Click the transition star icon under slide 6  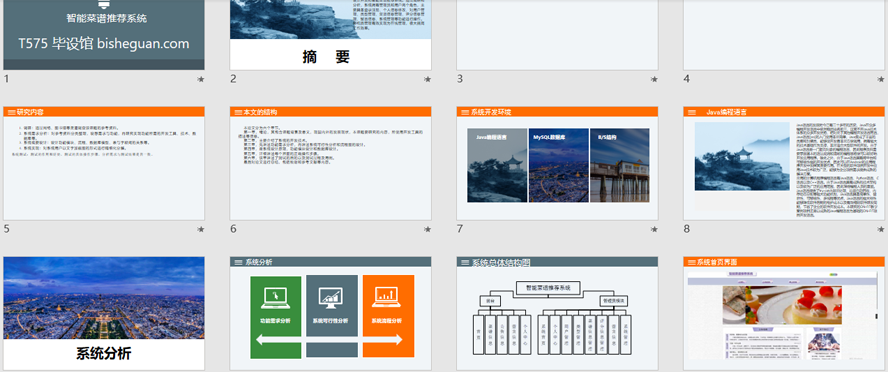click(x=428, y=229)
